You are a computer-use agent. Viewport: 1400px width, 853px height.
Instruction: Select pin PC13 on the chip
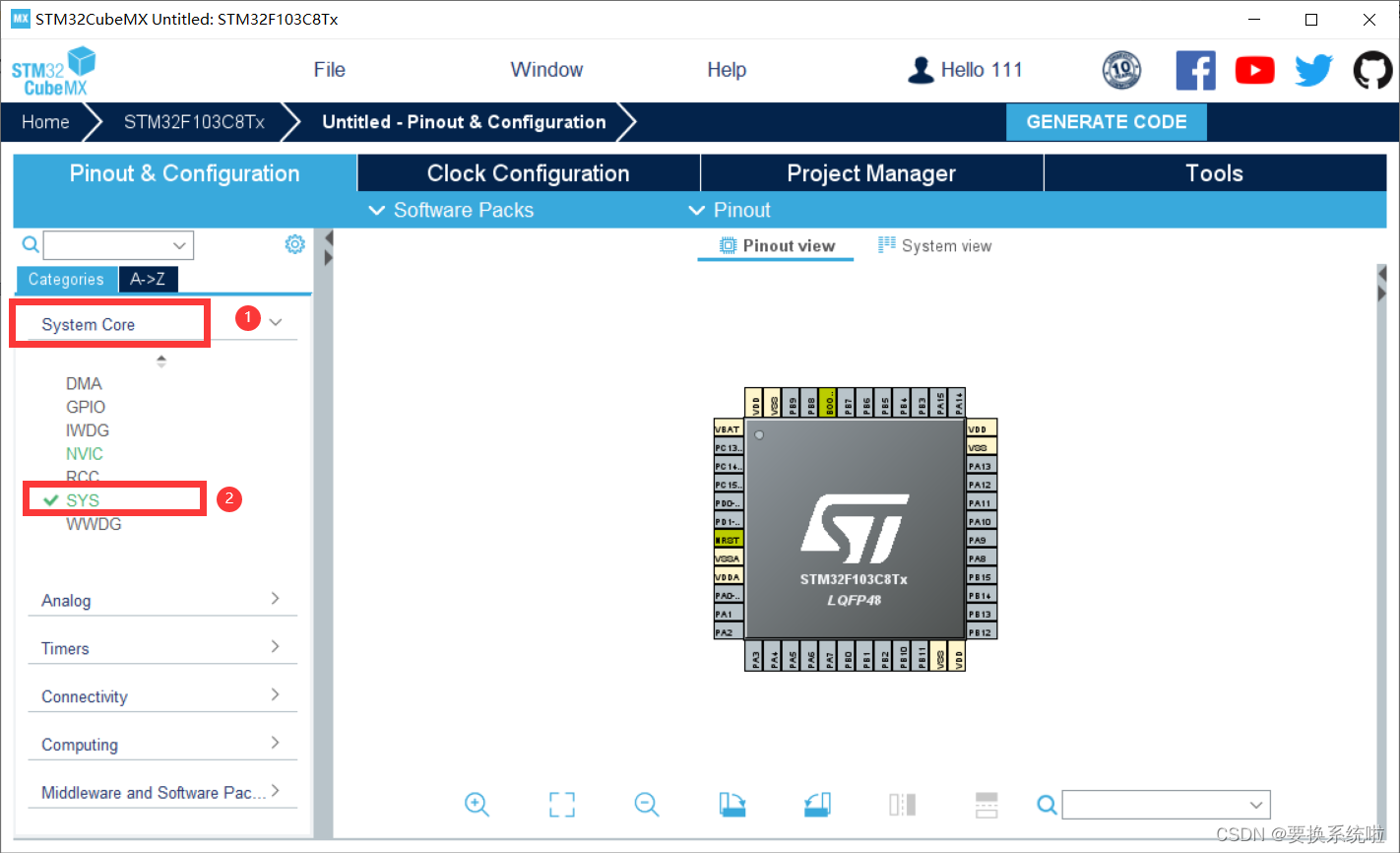(730, 446)
